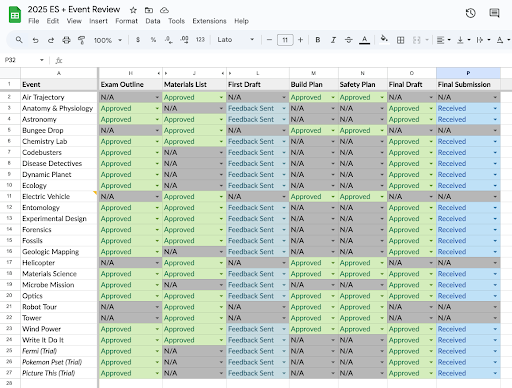
Task: Increase the font size
Action: (300, 40)
